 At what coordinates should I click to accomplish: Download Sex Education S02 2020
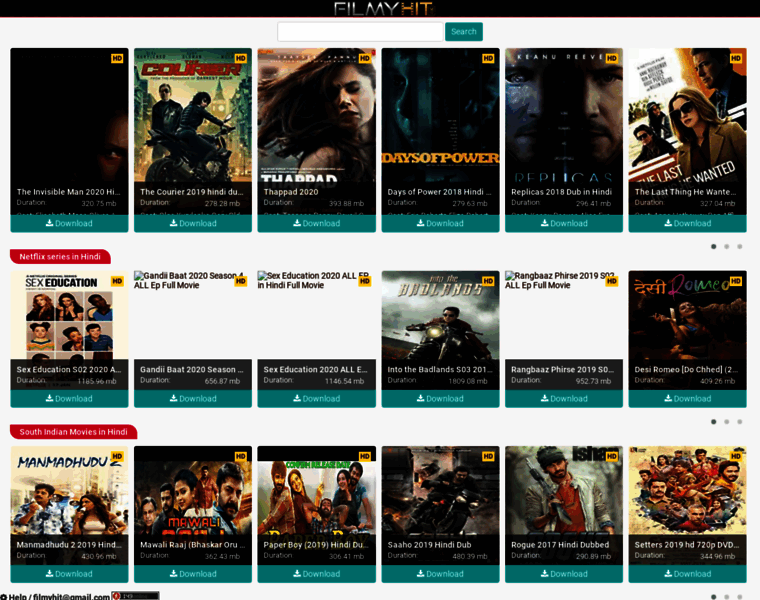click(69, 398)
